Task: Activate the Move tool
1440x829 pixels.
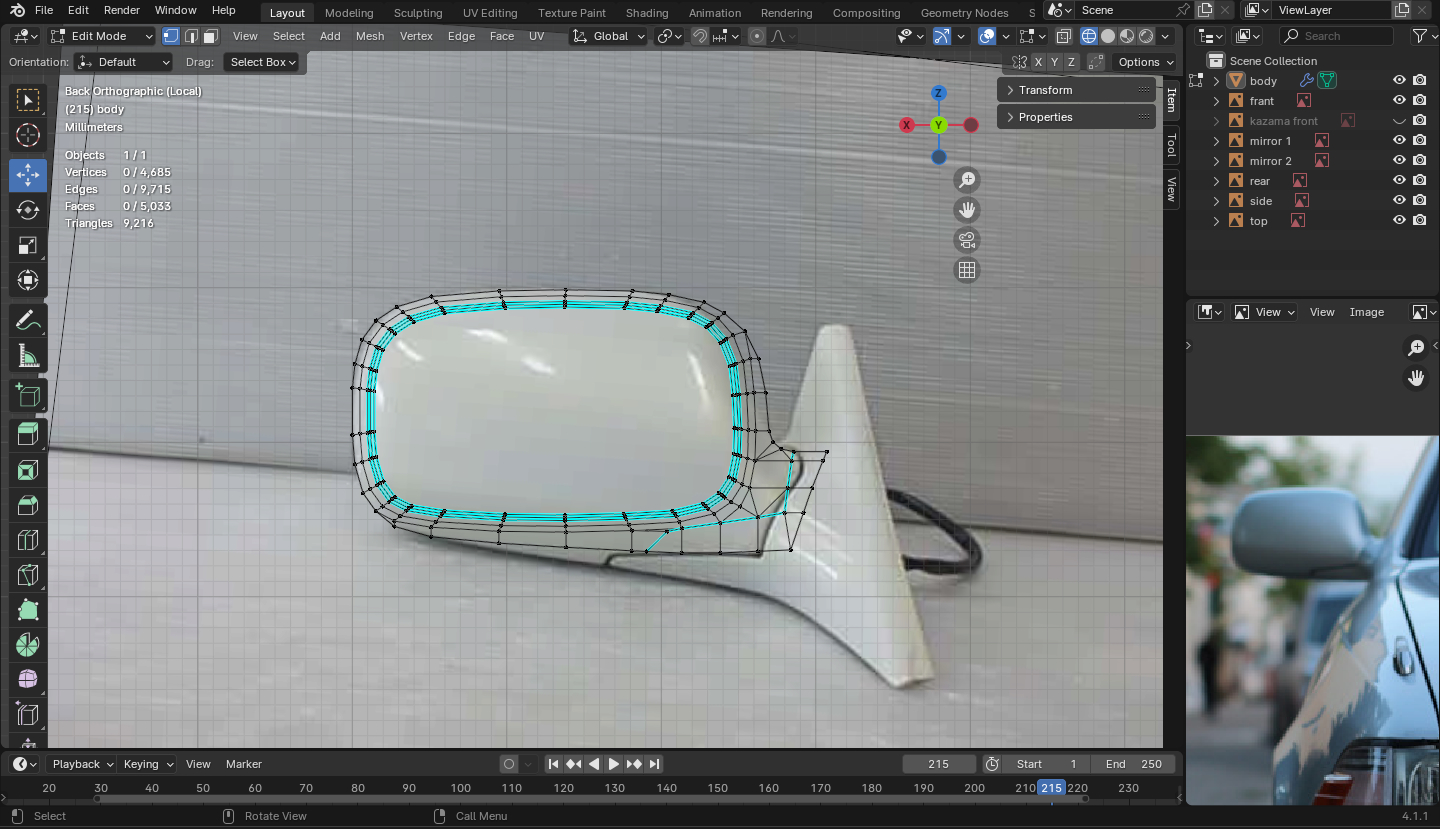Action: pyautogui.click(x=28, y=175)
